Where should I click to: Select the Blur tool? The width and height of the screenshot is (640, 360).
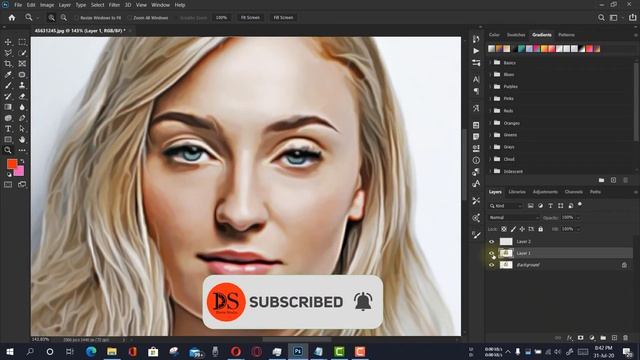(x=22, y=107)
